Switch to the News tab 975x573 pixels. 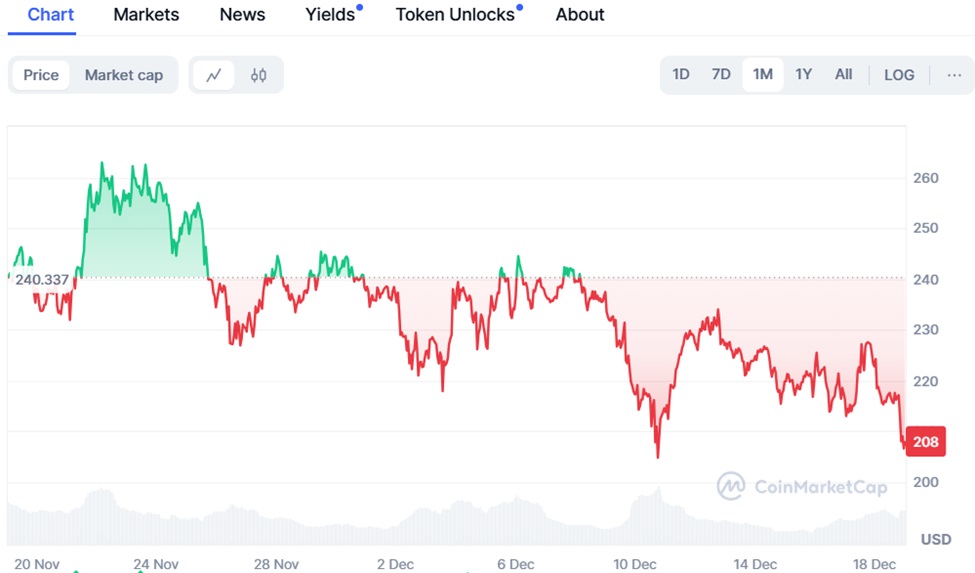coord(242,15)
